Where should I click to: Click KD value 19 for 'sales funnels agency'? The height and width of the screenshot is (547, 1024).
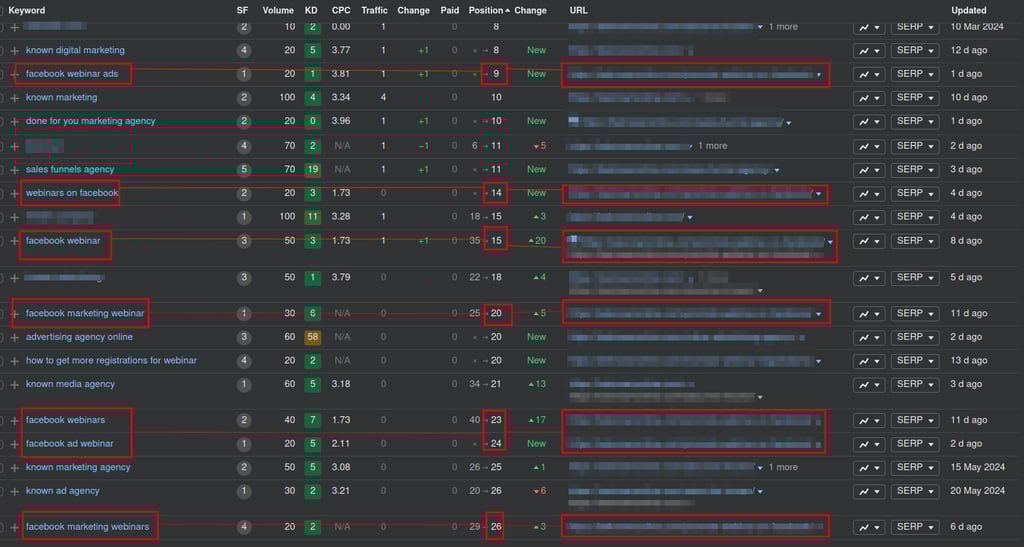312,170
